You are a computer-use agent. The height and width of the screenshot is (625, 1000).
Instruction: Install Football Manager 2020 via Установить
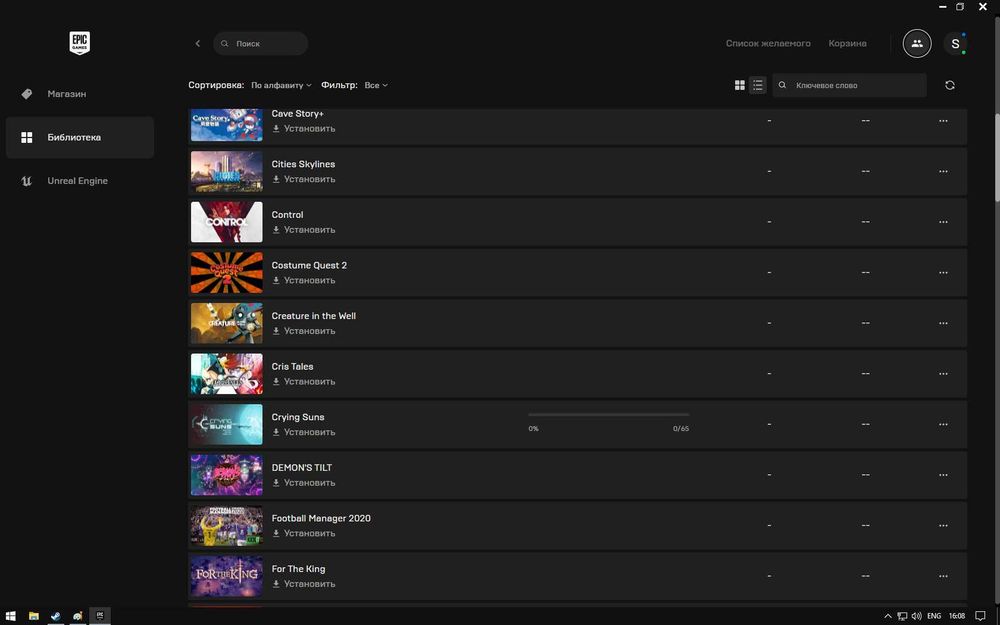304,533
